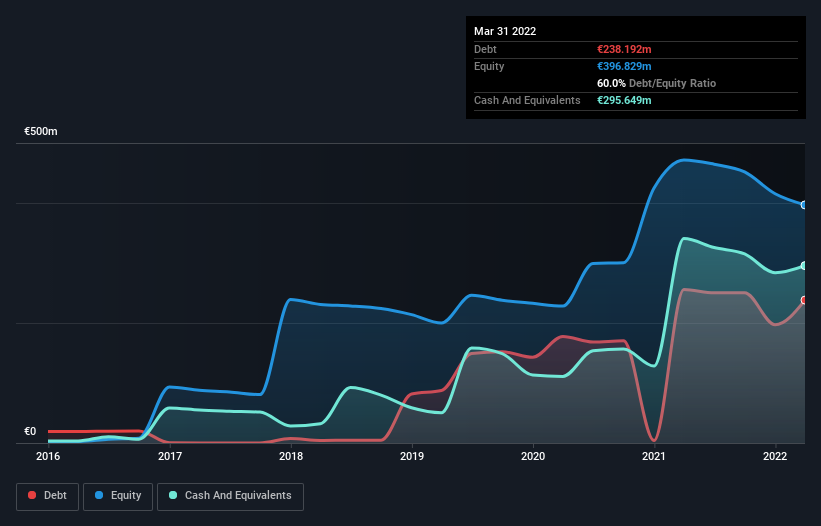Click the Mar 31 2022 tooltip date
The width and height of the screenshot is (821, 526).
505,31
